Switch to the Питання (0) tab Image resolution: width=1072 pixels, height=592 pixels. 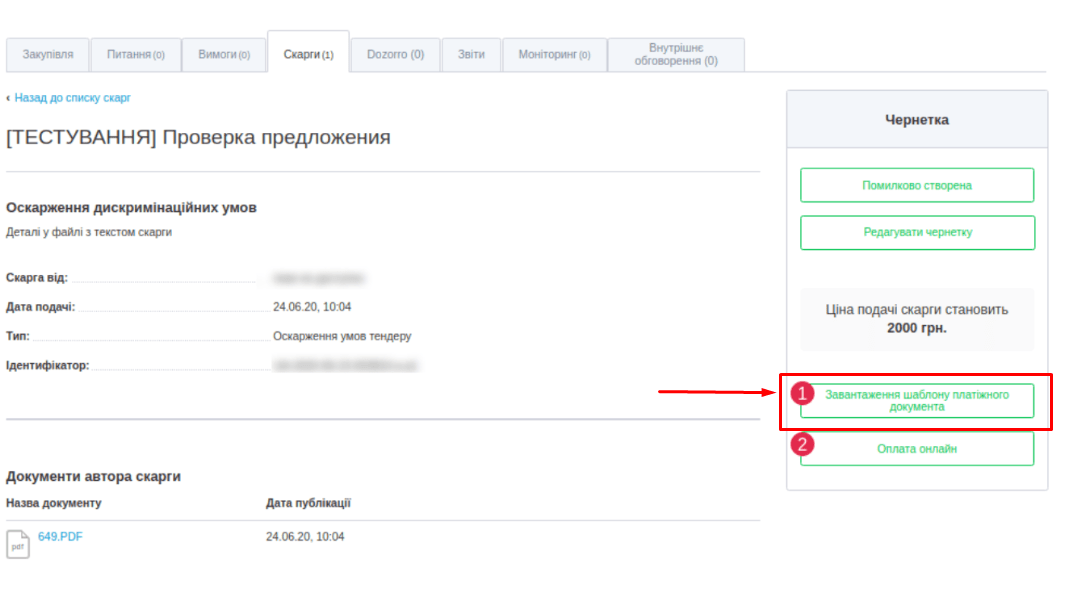(136, 55)
